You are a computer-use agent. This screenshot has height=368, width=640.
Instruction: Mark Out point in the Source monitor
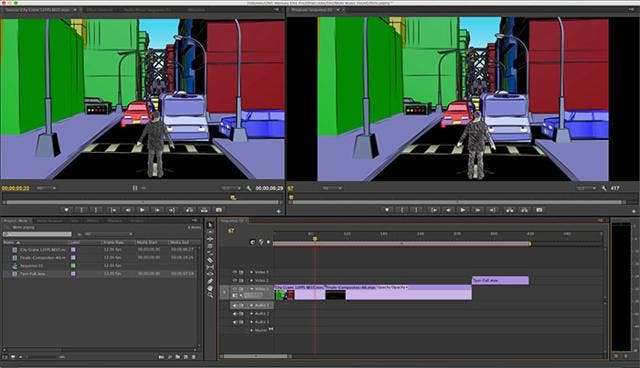pyautogui.click(x=96, y=210)
